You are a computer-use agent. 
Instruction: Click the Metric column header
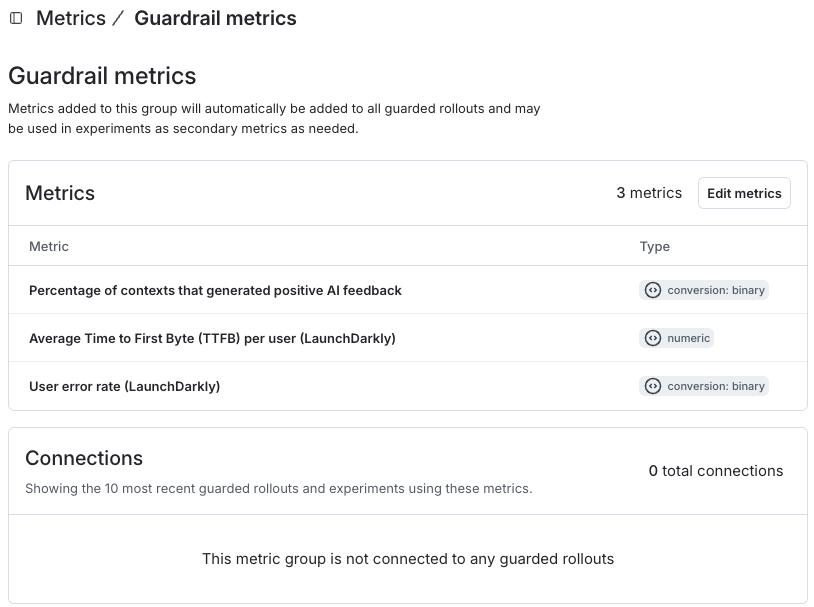pyautogui.click(x=48, y=246)
